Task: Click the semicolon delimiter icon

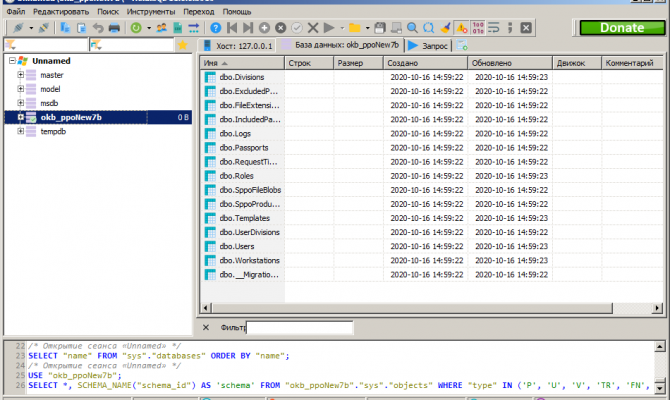Action: coord(510,28)
